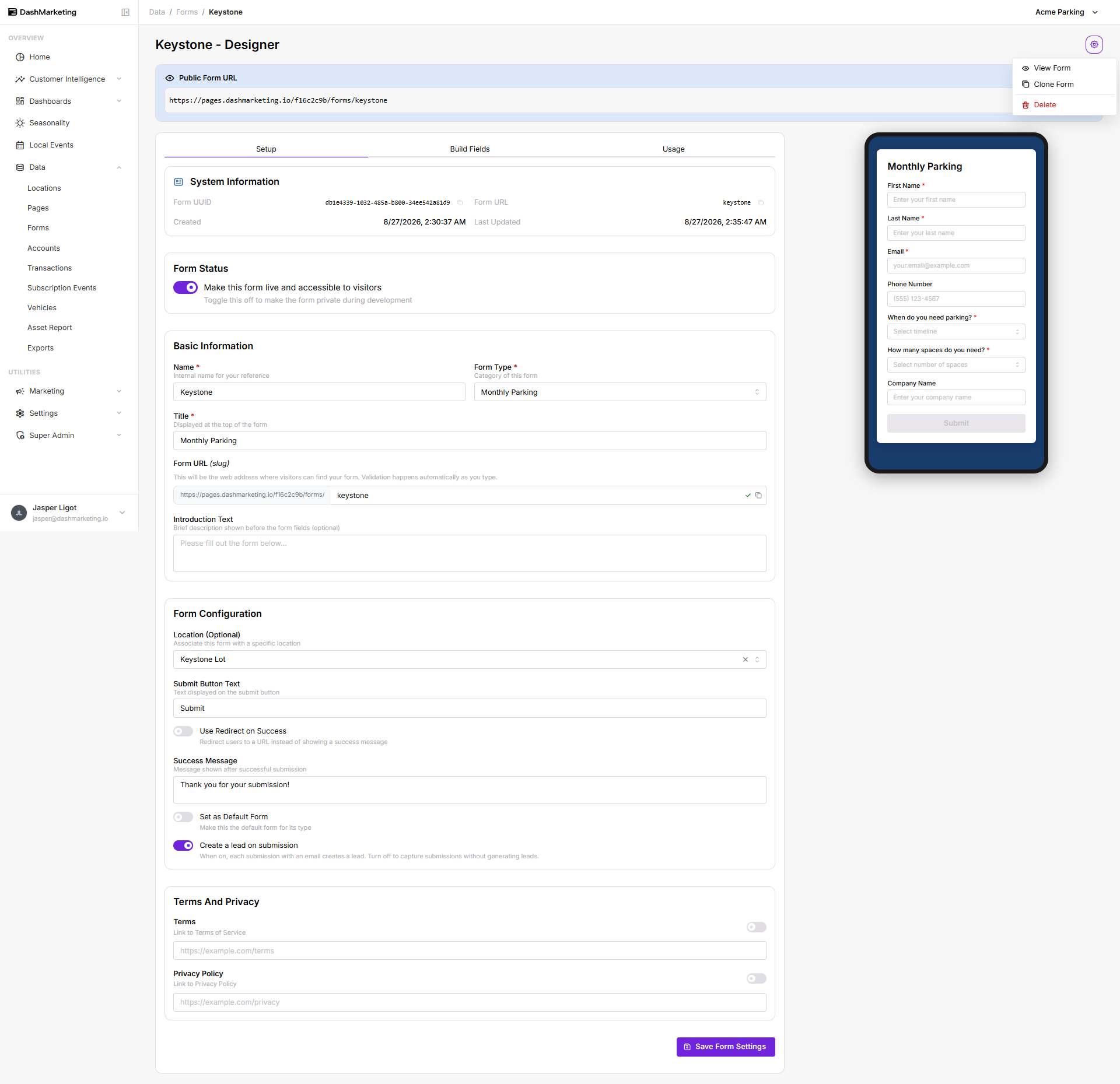Copy the Form UUID value
The image size is (1120, 1084).
point(460,203)
